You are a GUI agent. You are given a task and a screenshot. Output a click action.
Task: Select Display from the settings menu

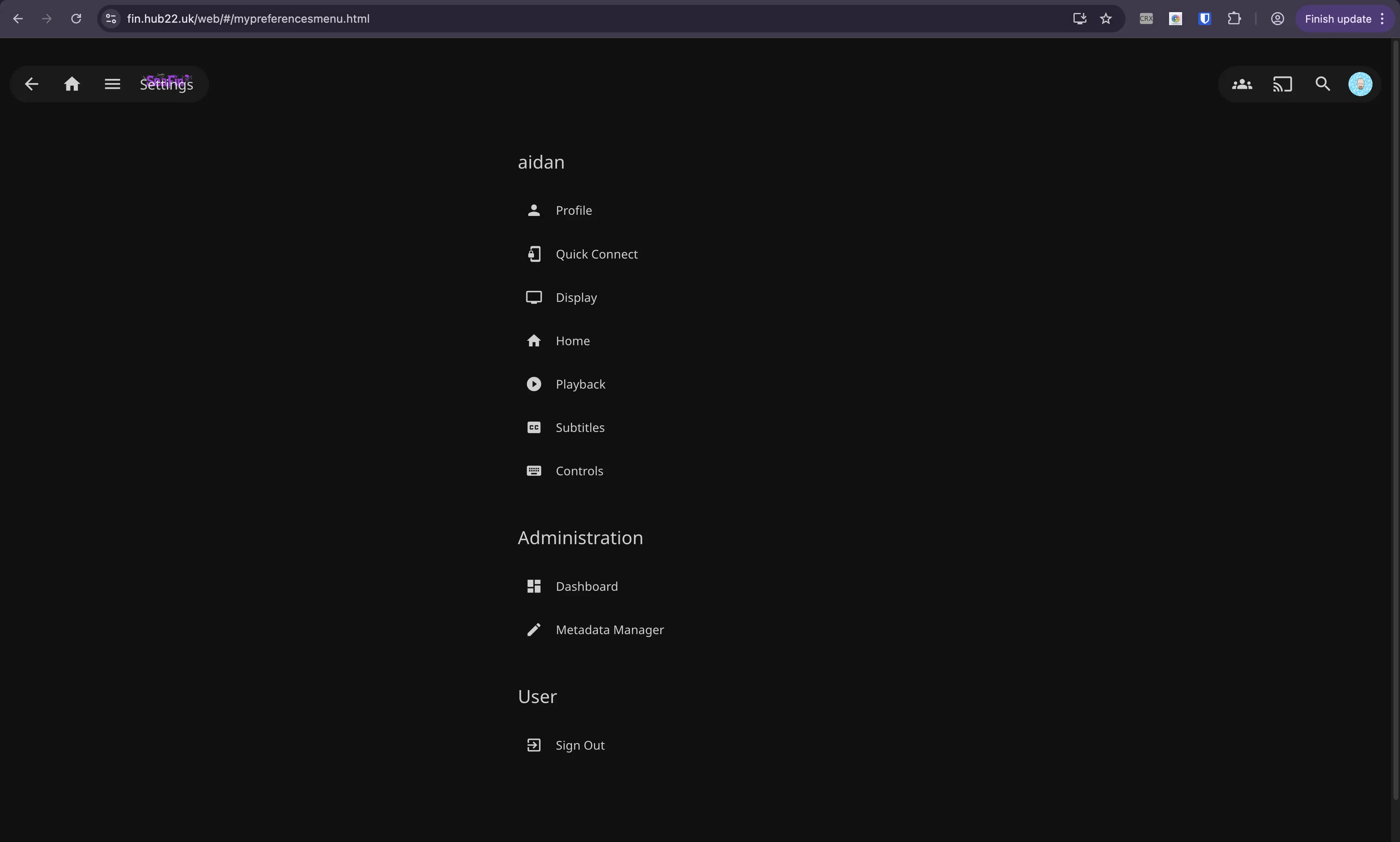575,297
